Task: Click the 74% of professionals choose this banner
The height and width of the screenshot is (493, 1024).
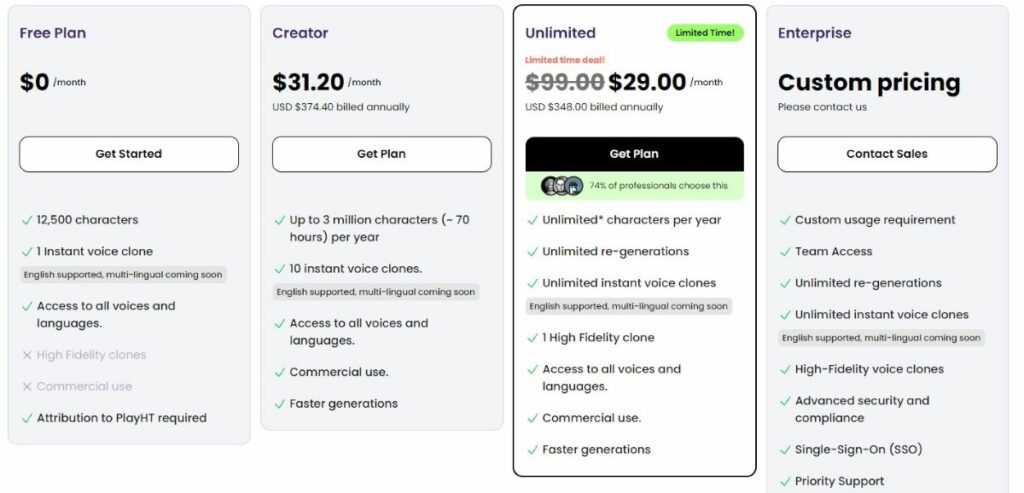Action: pyautogui.click(x=634, y=186)
